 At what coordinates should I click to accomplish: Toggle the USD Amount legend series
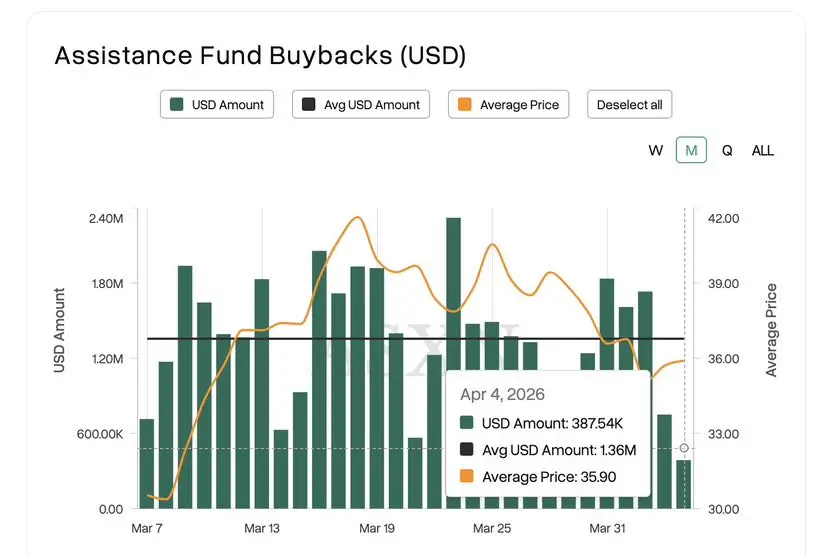click(x=217, y=105)
